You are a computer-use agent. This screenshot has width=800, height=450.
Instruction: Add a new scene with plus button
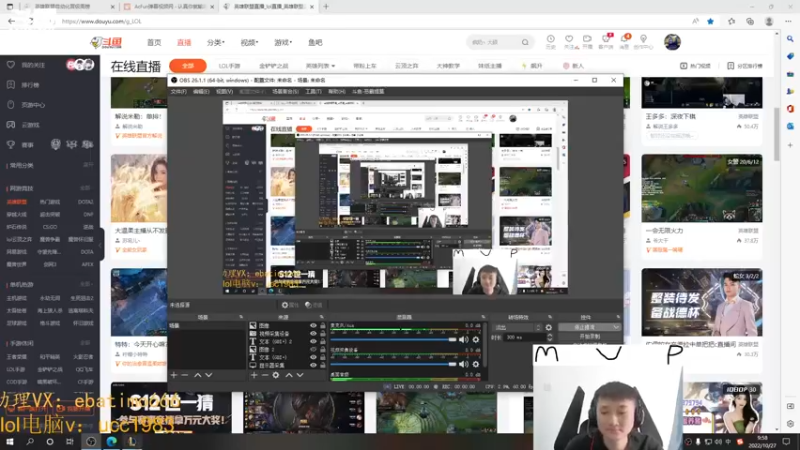174,375
